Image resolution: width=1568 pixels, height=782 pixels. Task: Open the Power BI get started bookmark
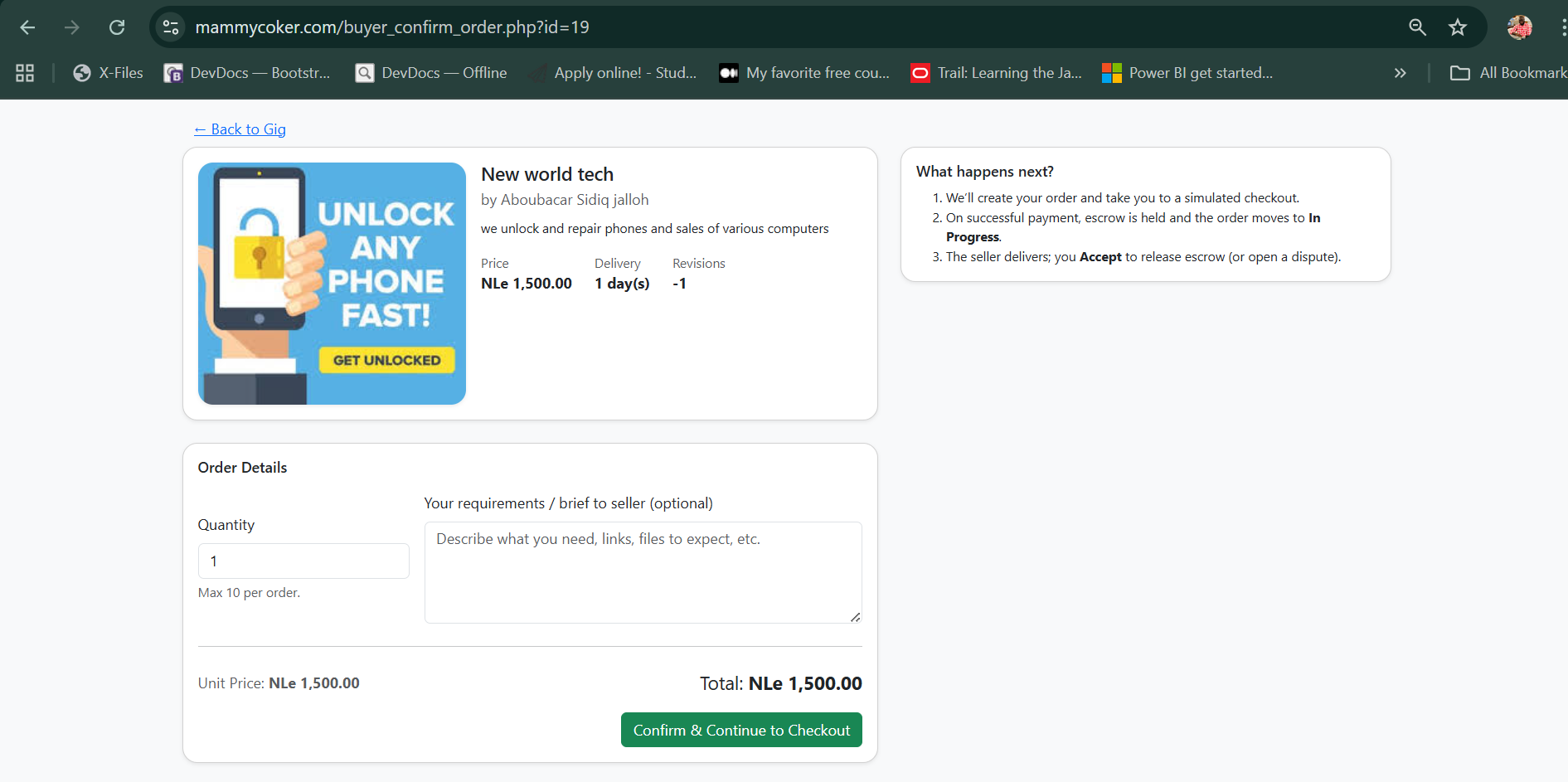click(x=1187, y=73)
